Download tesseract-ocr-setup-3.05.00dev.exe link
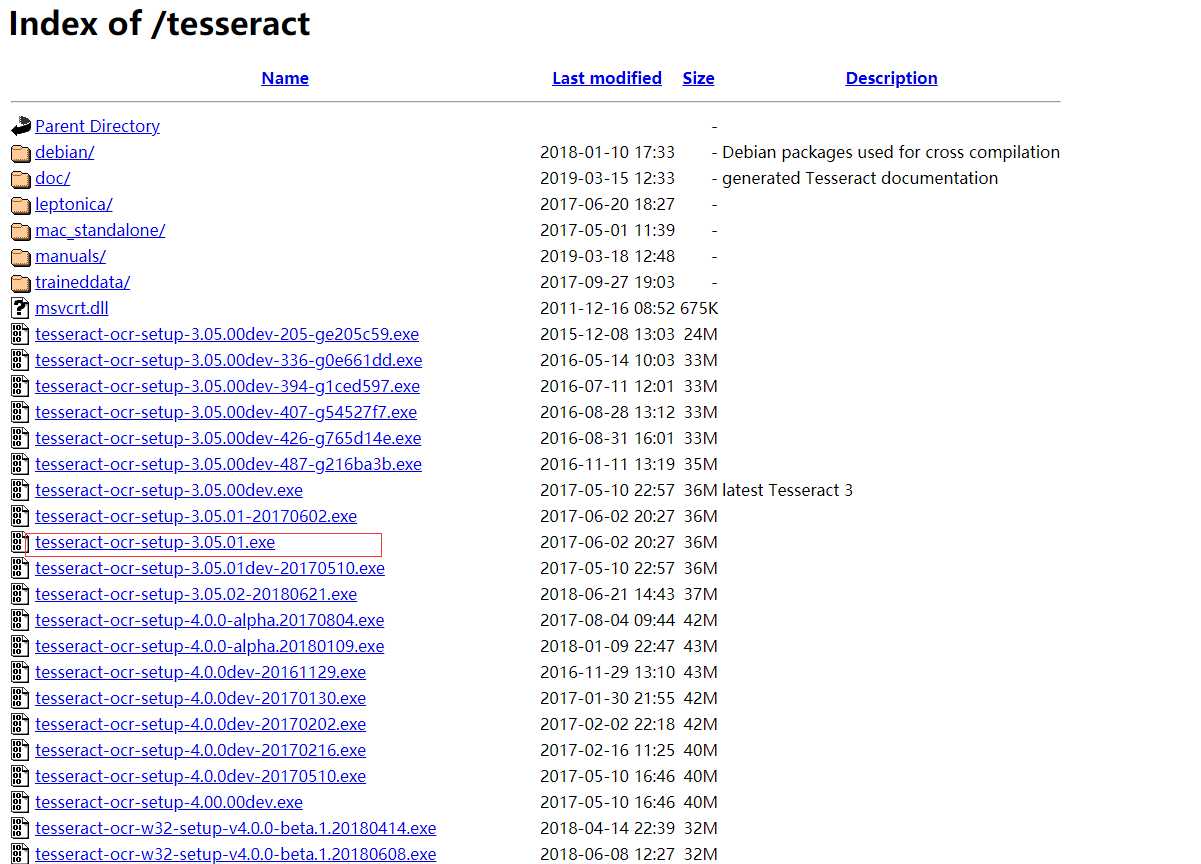1201x864 pixels. tap(169, 490)
